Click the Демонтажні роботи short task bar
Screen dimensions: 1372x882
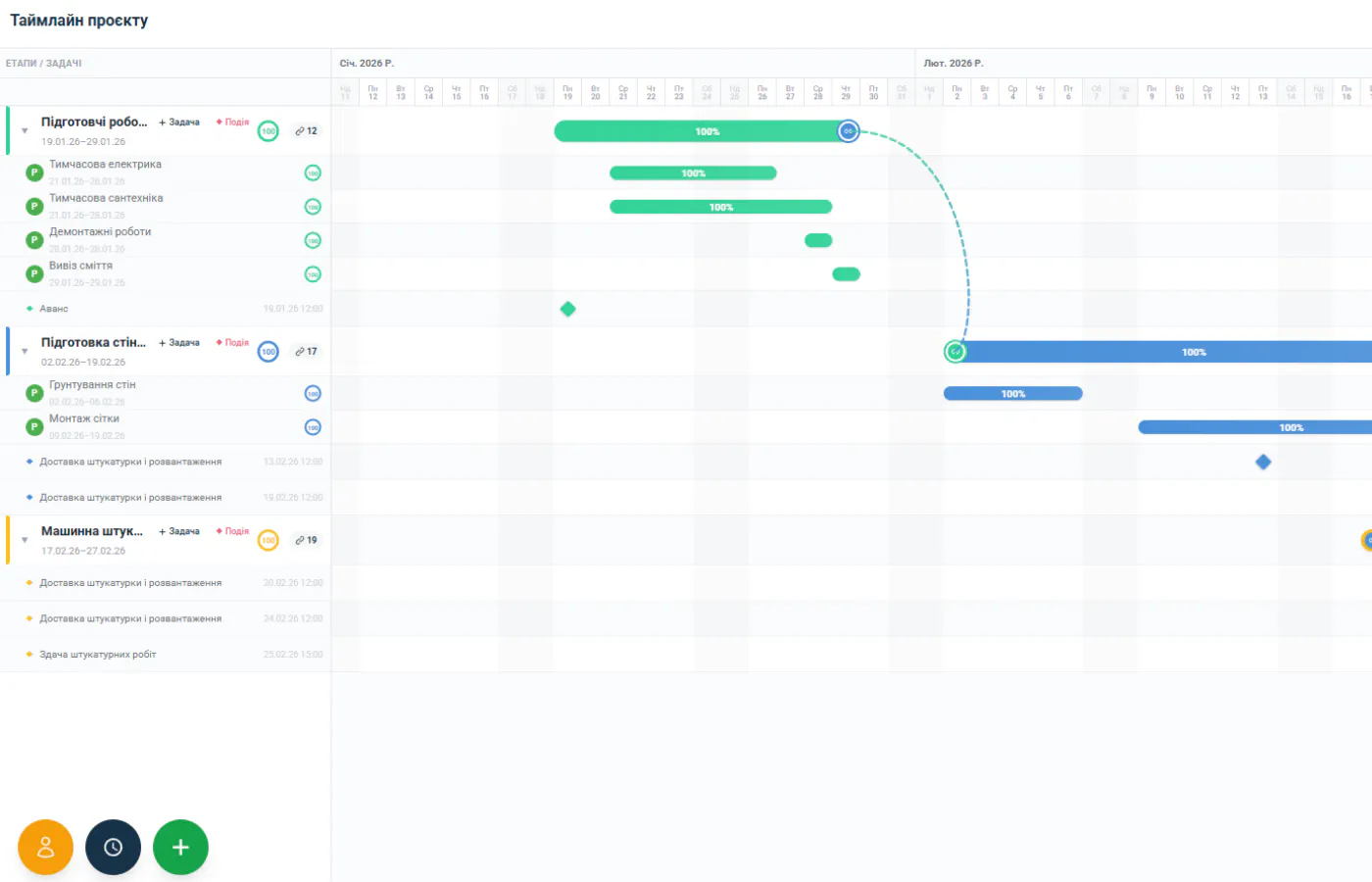click(x=818, y=241)
